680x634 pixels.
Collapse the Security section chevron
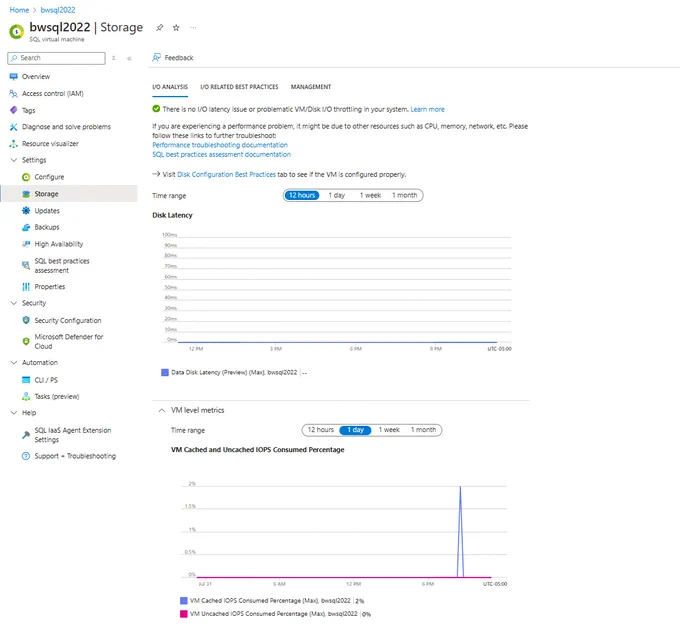point(13,303)
